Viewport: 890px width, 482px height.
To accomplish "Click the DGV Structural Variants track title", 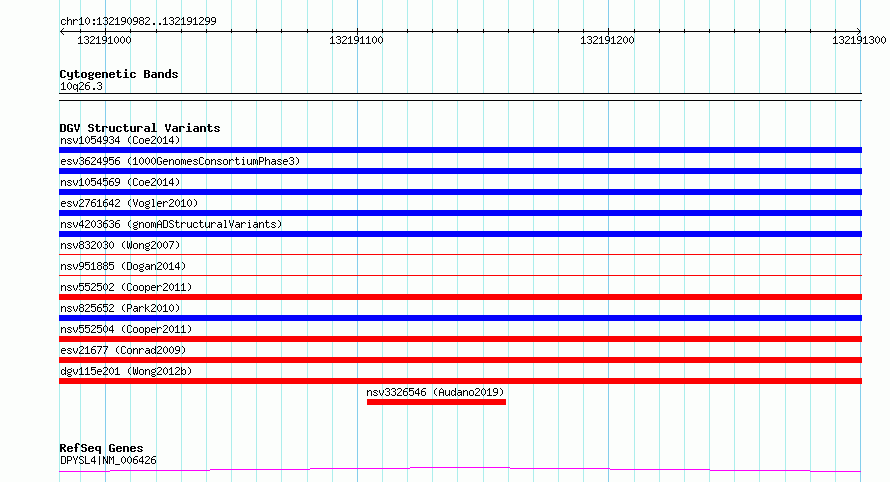I will [x=140, y=128].
